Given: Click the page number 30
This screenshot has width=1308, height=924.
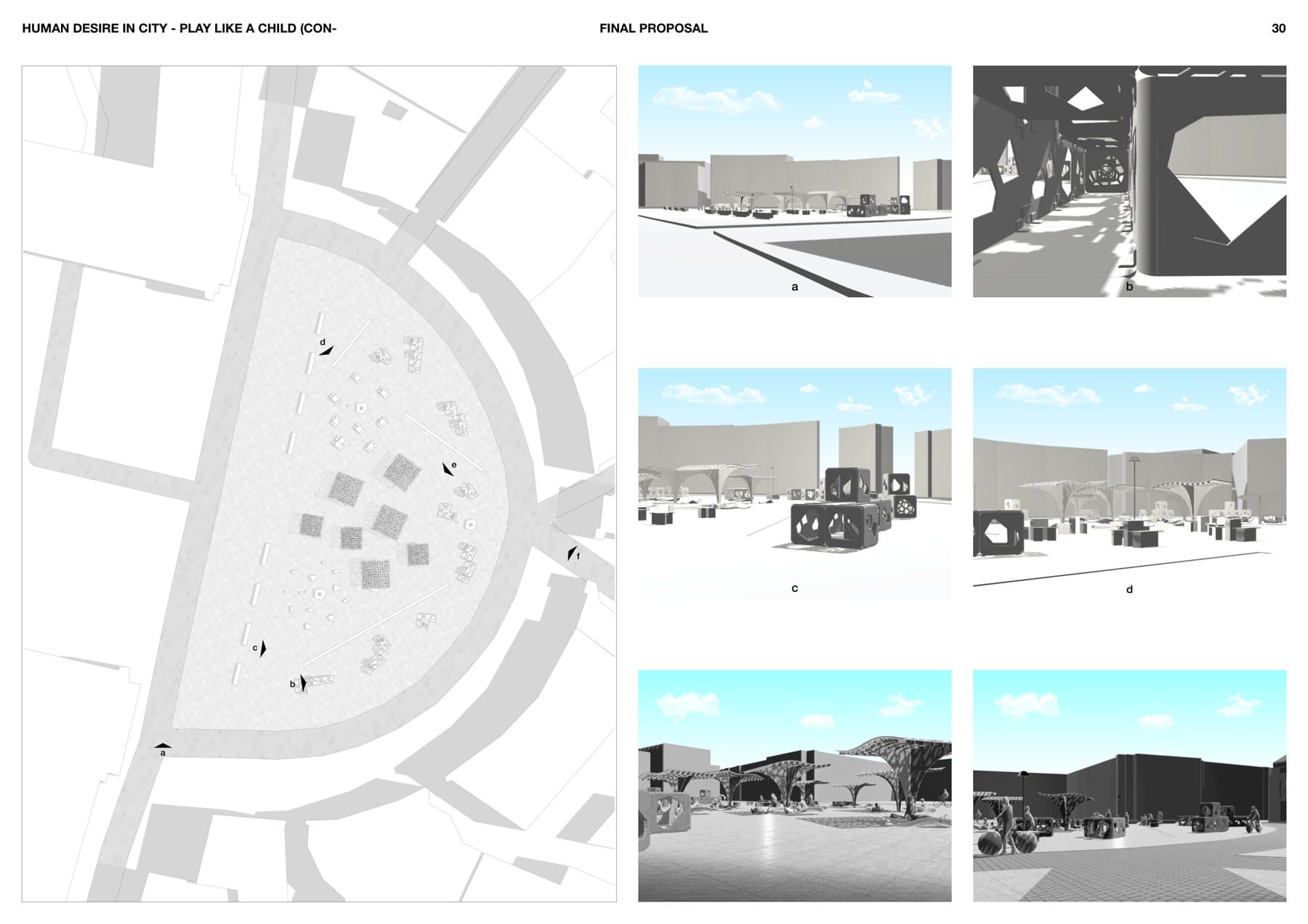Looking at the screenshot, I should 1278,28.
